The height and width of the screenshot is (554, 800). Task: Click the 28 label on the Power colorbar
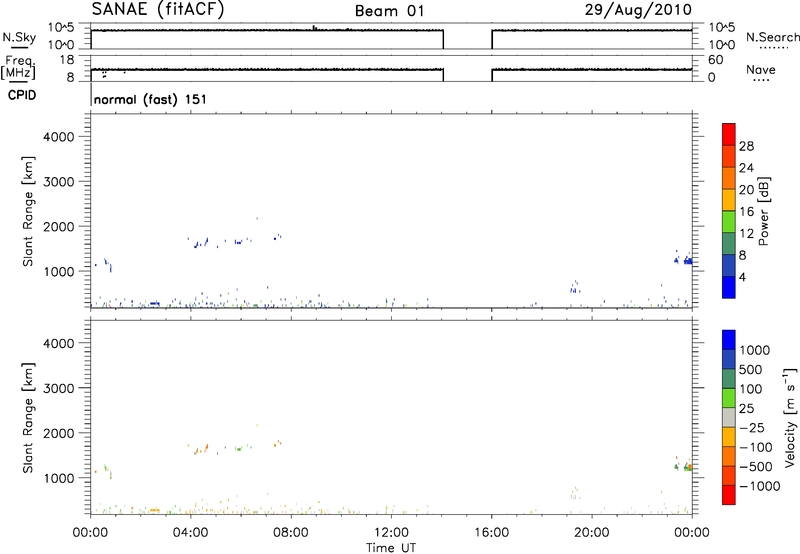(746, 146)
